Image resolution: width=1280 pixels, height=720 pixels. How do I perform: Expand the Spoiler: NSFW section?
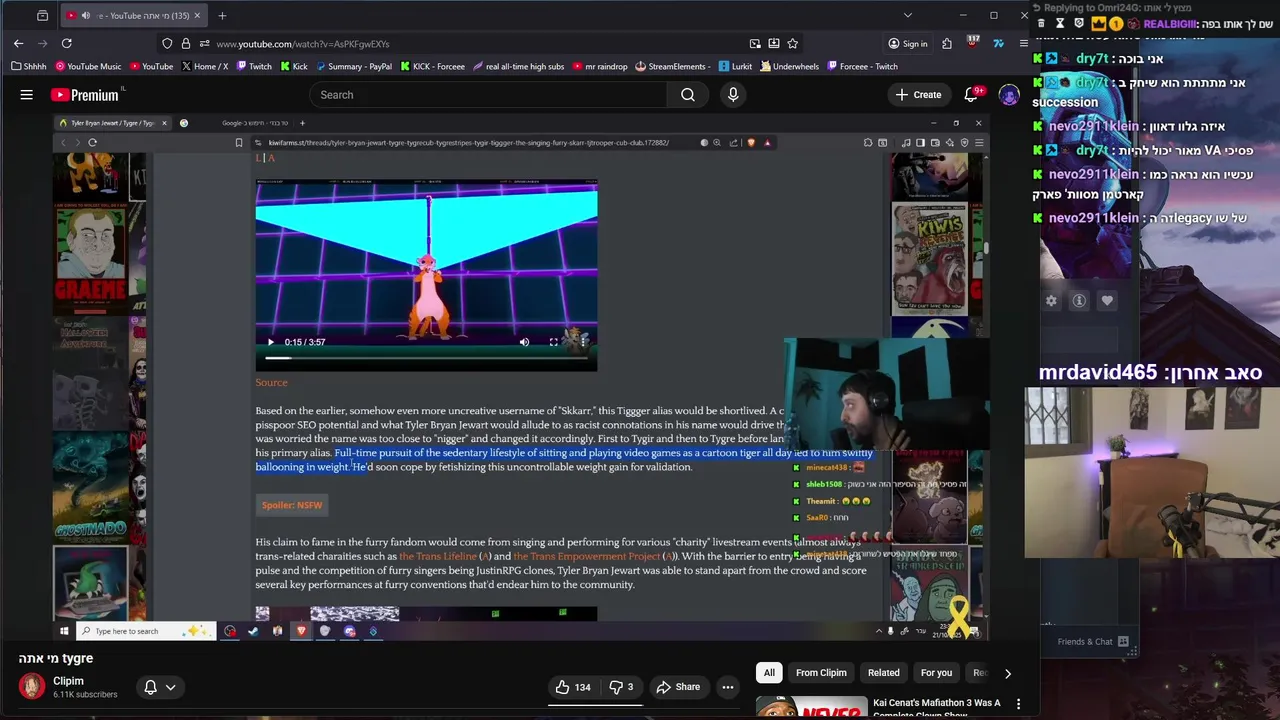tap(292, 505)
